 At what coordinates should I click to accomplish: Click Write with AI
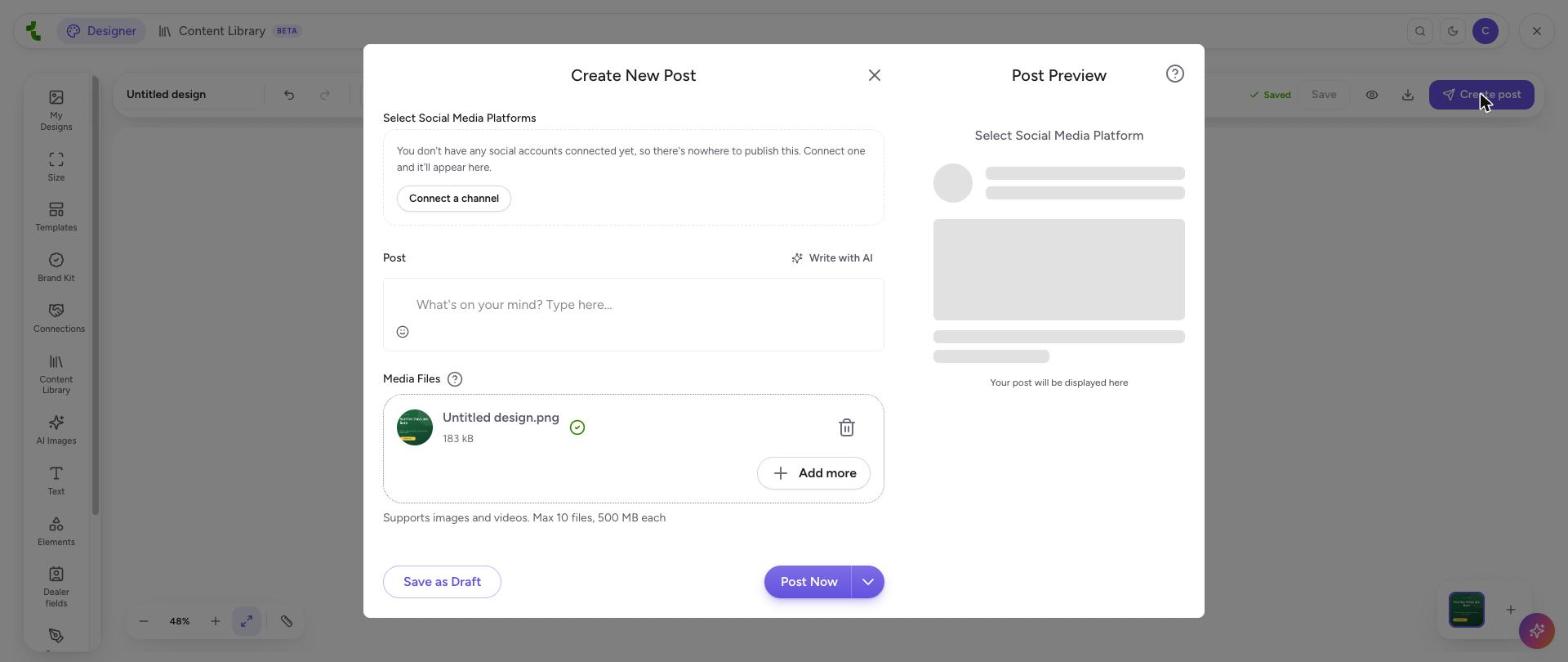(x=832, y=258)
